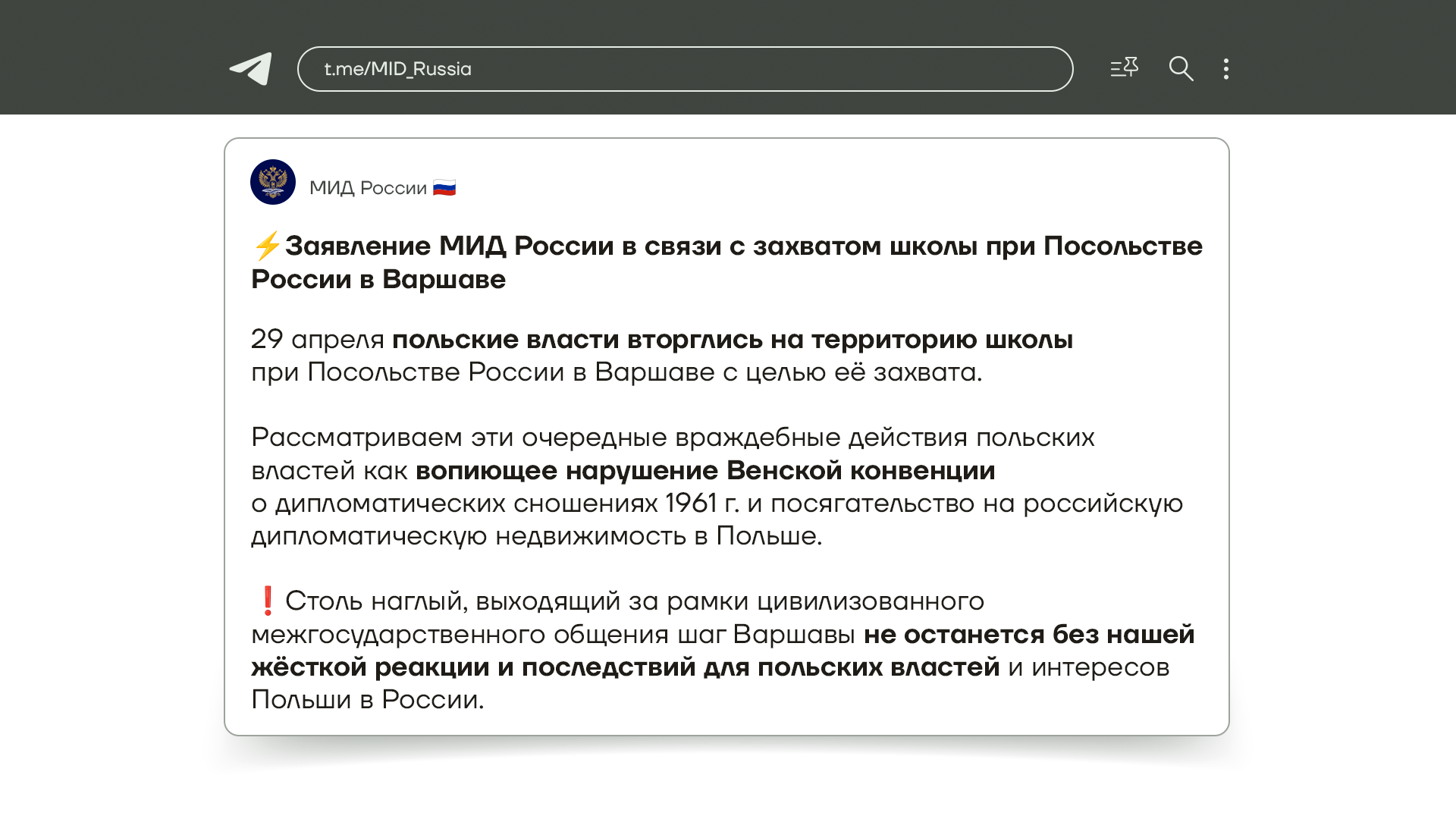Click the lightning bolt emoji in headline
Screen dimensions: 1456x819
coord(266,246)
